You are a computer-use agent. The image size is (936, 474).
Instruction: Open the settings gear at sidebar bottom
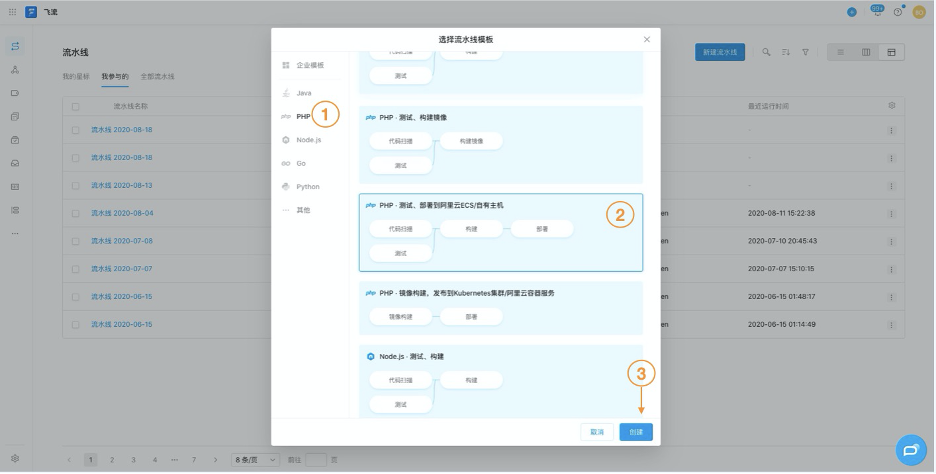click(15, 458)
